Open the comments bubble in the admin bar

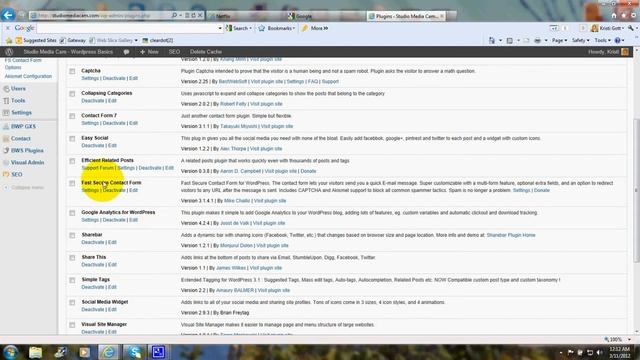[127, 52]
